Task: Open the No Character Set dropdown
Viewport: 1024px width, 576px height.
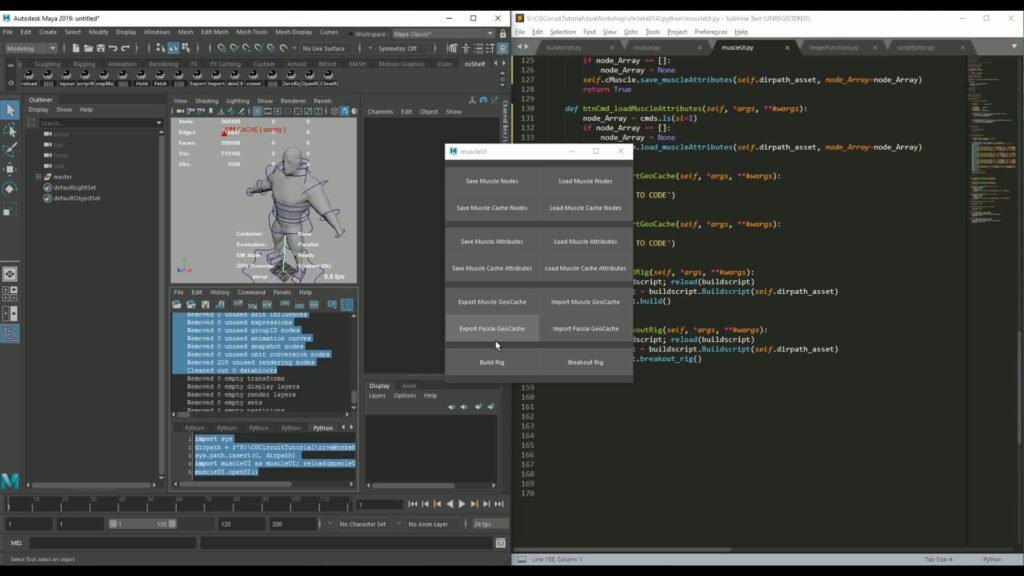Action: [363, 524]
